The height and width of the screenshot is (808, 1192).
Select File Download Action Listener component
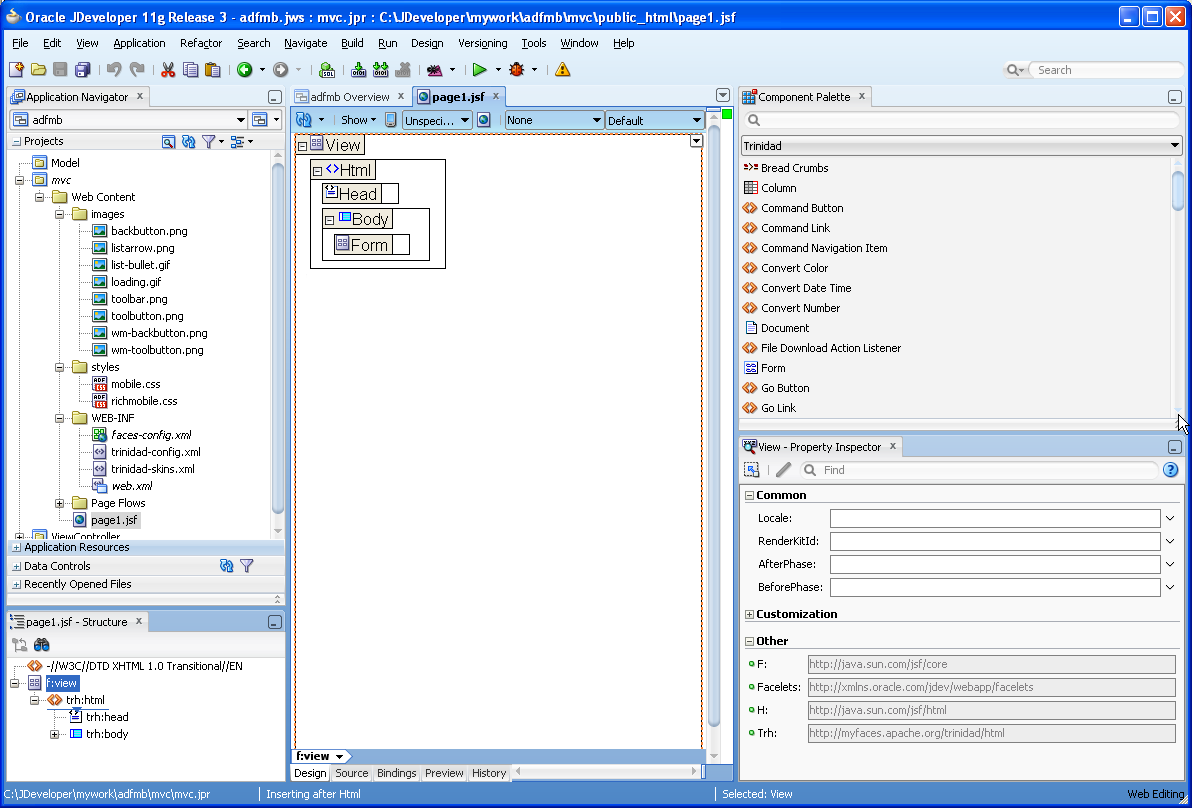831,348
